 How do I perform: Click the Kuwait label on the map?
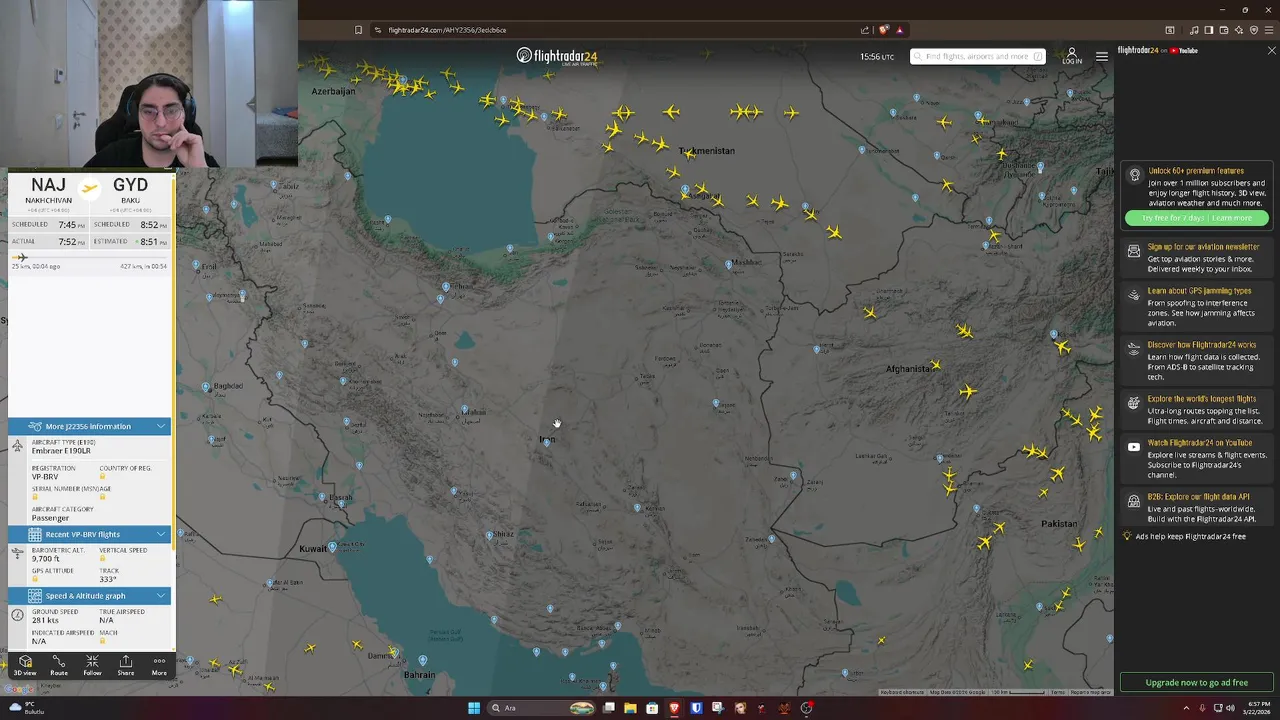313,549
